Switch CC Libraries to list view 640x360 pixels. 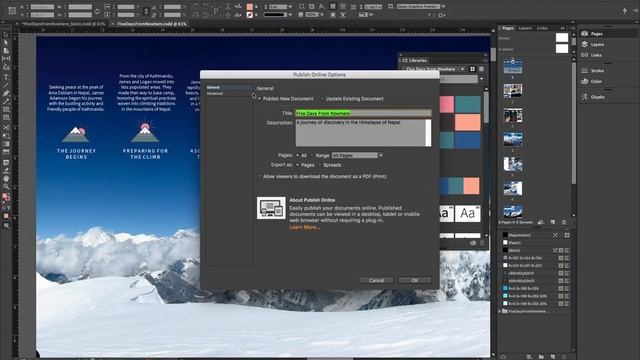tap(481, 69)
